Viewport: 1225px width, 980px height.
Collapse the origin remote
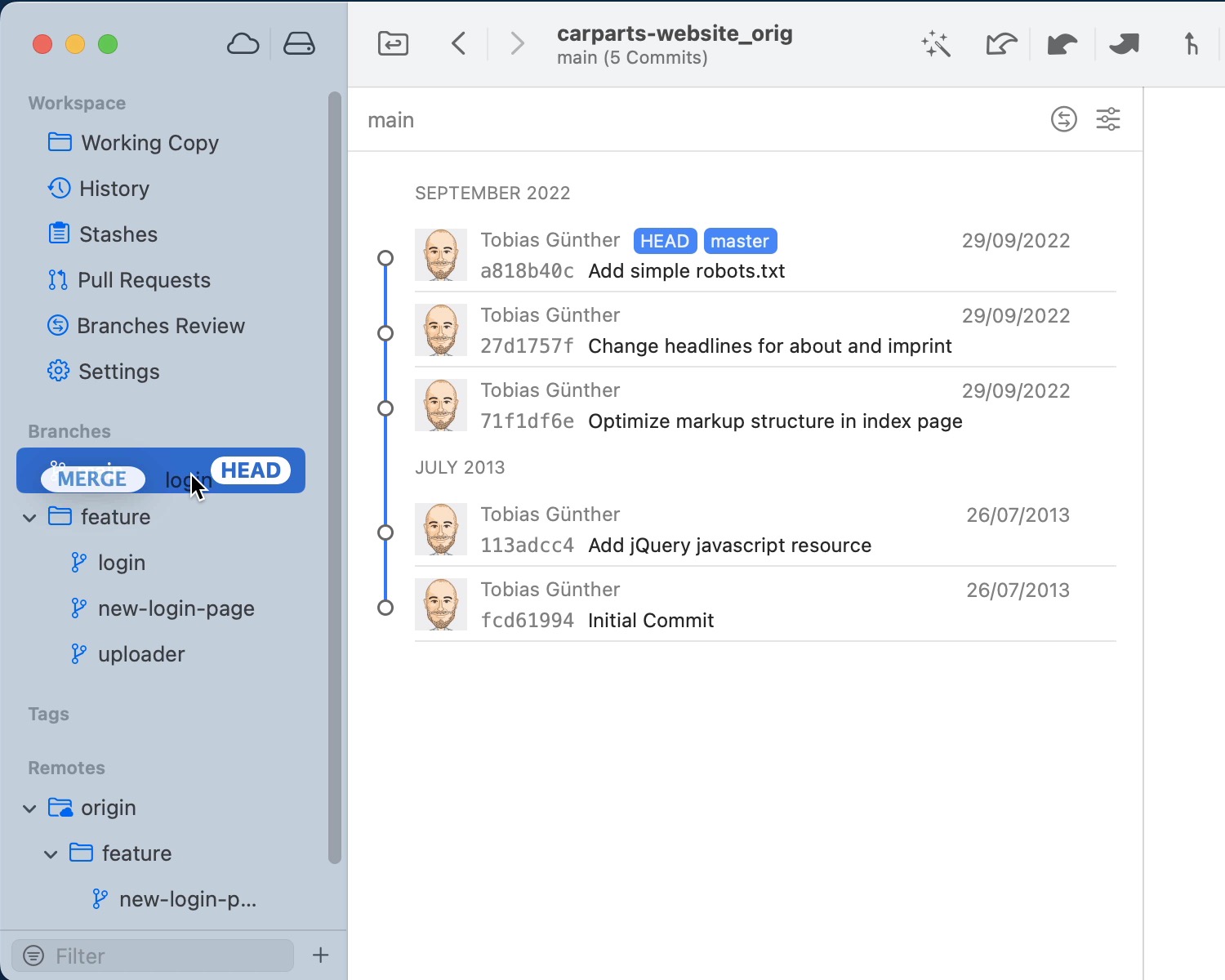pyautogui.click(x=30, y=808)
